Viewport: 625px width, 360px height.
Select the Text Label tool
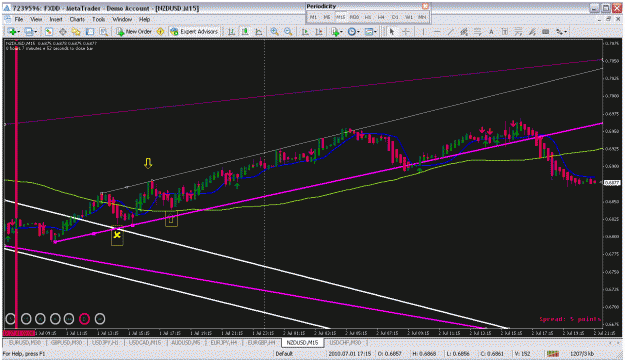(x=505, y=31)
